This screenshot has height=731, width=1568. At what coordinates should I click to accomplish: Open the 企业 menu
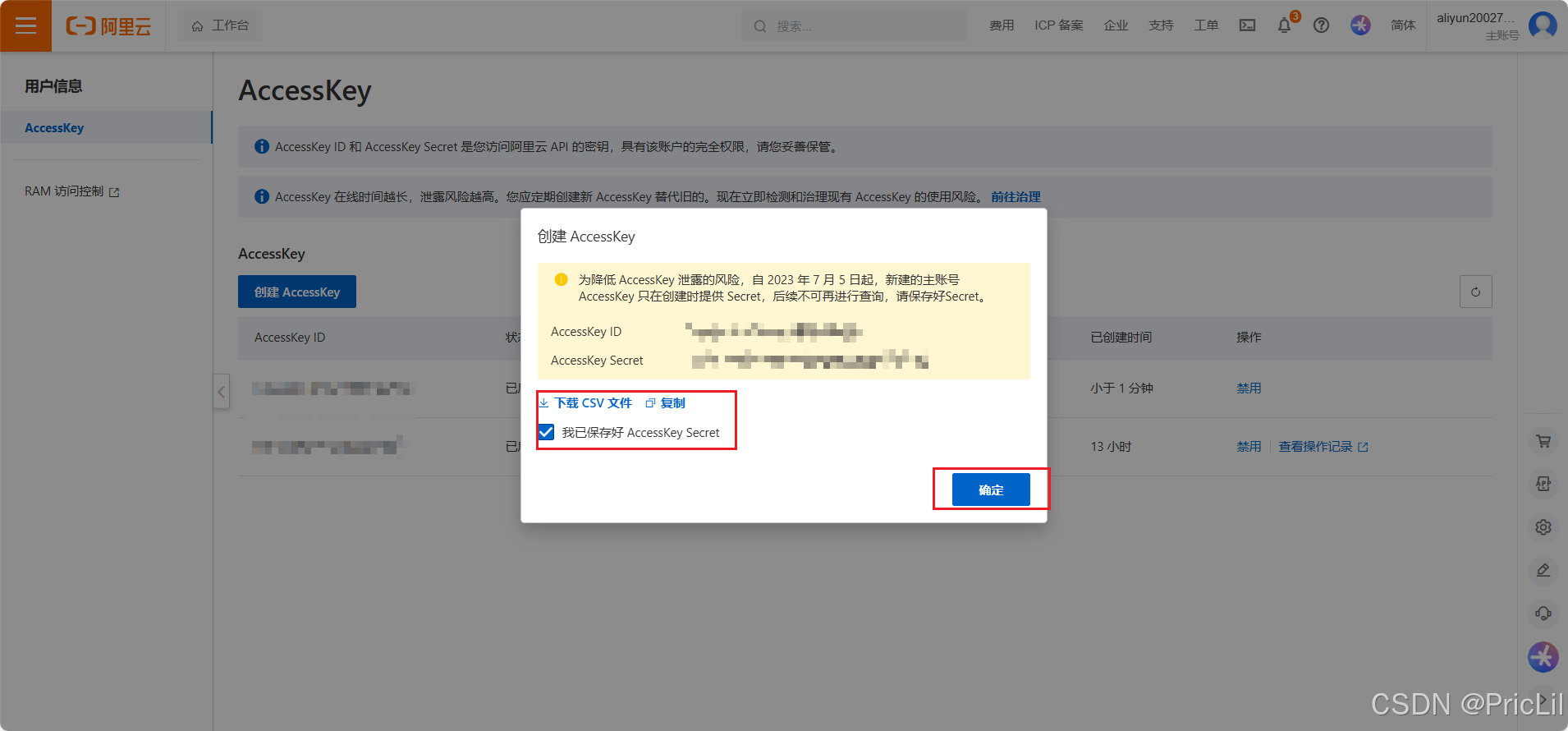point(1116,25)
